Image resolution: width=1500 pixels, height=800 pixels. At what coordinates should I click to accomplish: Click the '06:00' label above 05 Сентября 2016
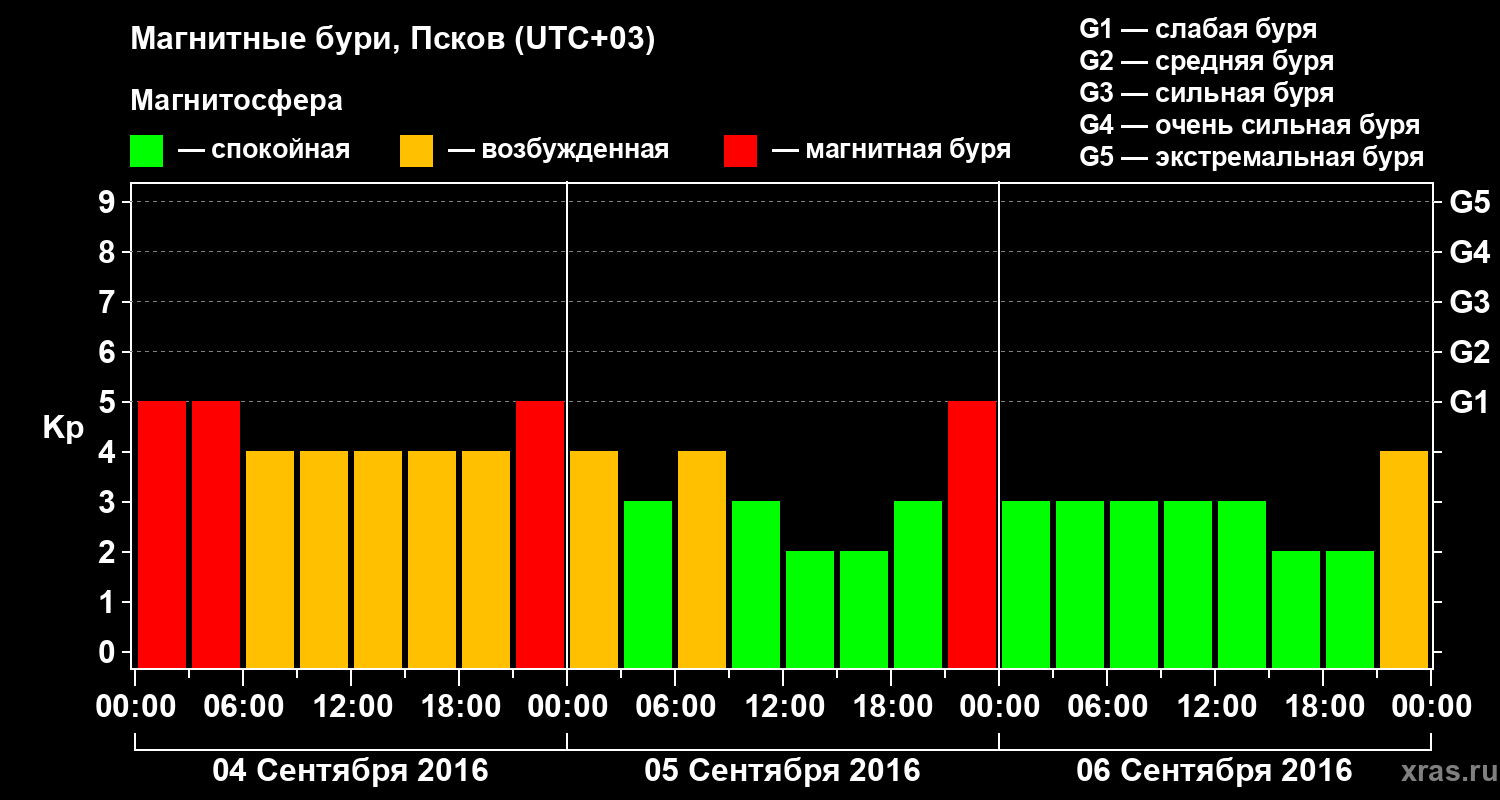[675, 707]
